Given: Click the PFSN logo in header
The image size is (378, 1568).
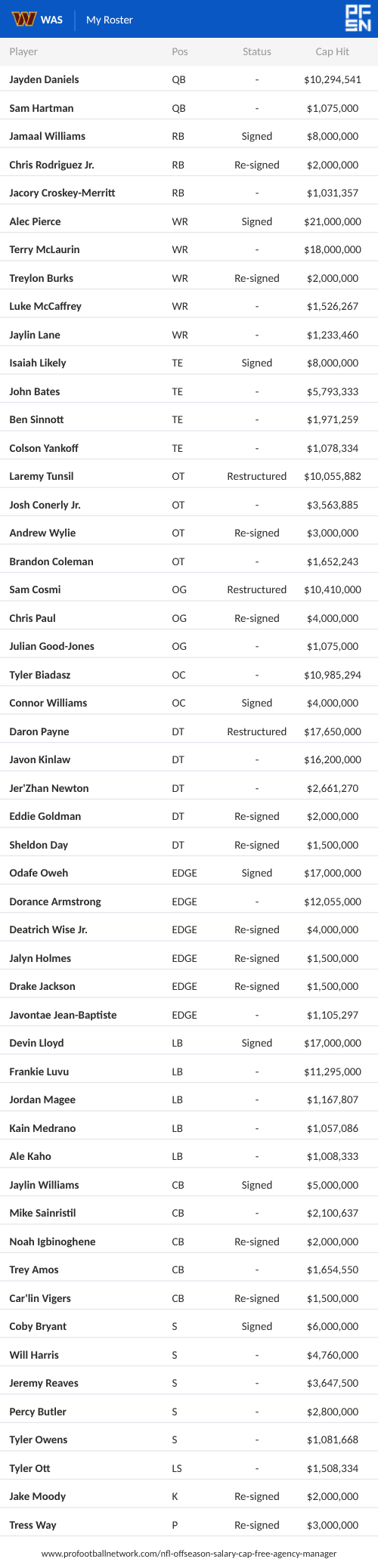Looking at the screenshot, I should click(358, 19).
